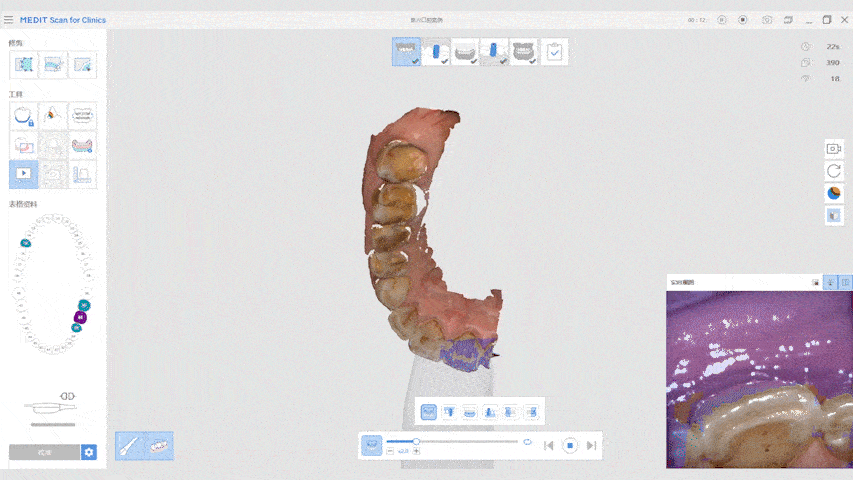Viewport: 854px width, 480px height.
Task: Increase replay speed with plus button
Action: [417, 452]
